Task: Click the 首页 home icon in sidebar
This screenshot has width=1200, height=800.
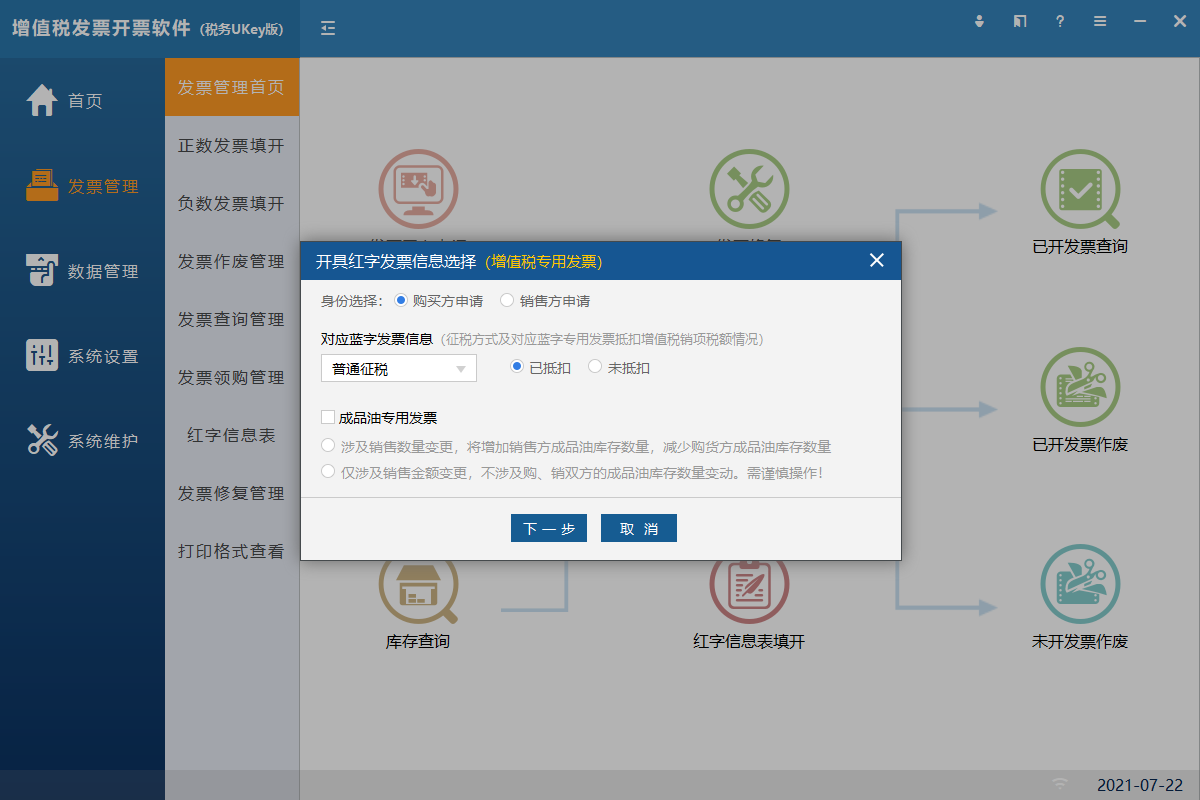Action: (42, 101)
